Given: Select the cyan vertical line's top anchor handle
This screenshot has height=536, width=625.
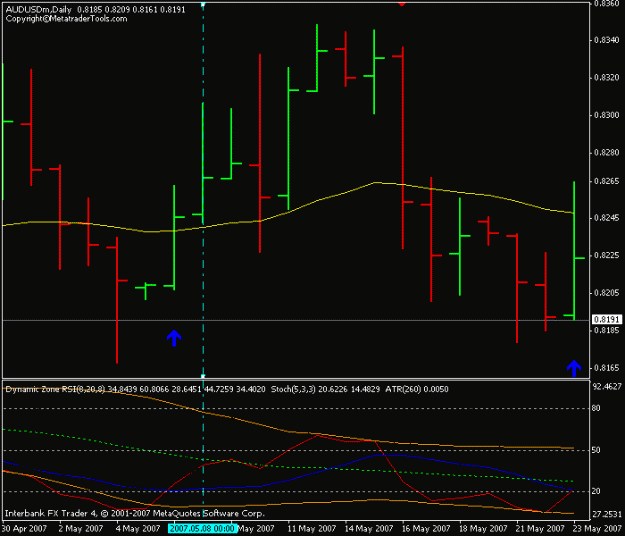Looking at the screenshot, I should click(x=203, y=4).
